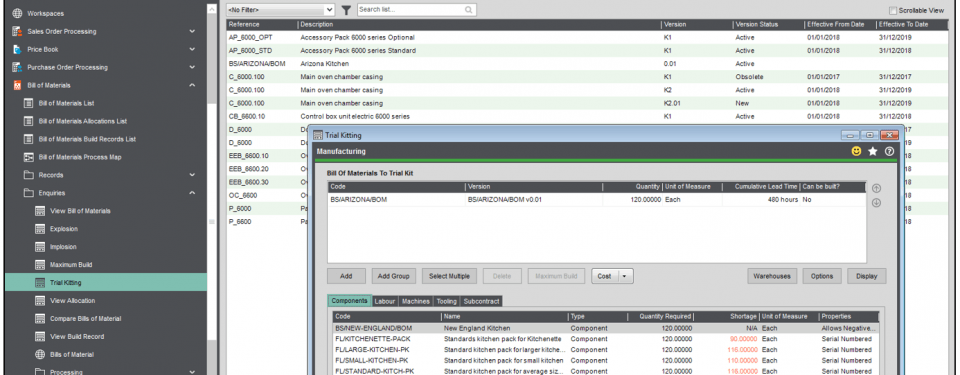Screen dimensions: 960x375
Task: Open Bill of Materials Process Map
Action: [x=80, y=157]
